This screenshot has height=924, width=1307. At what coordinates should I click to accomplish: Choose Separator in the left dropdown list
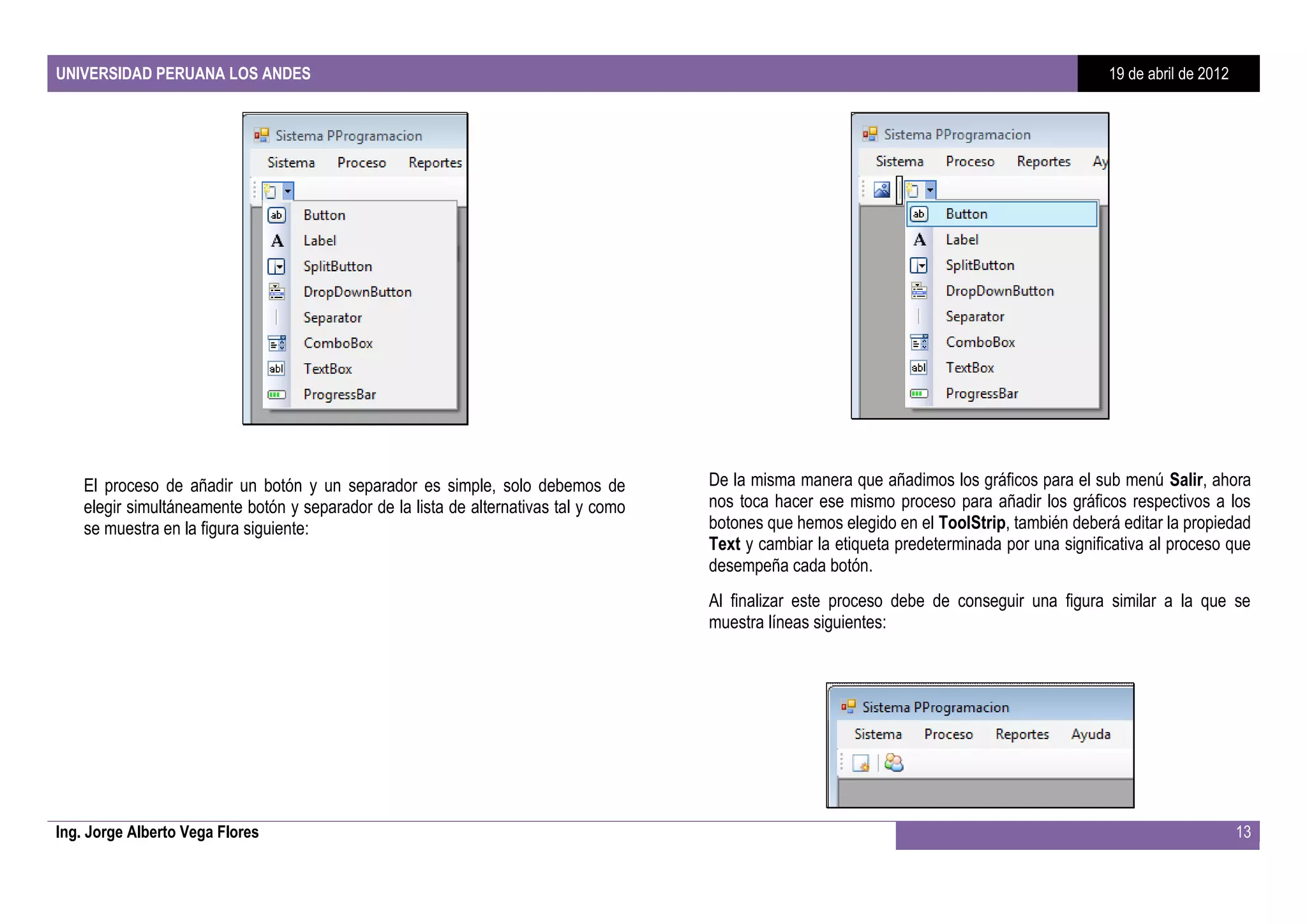(332, 318)
